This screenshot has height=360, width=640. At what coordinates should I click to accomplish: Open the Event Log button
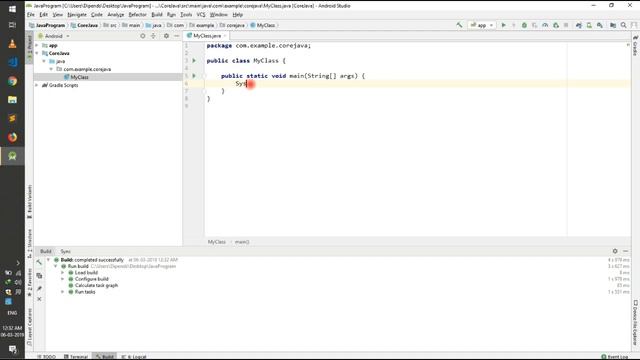615,357
